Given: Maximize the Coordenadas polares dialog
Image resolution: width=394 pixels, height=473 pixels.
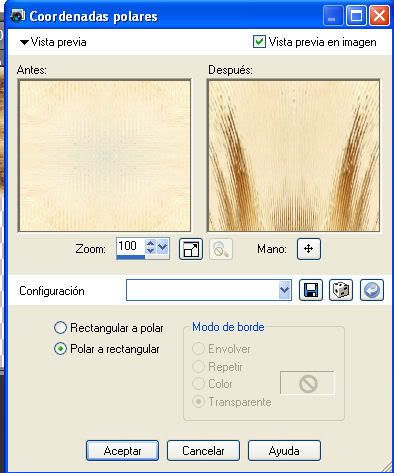Looking at the screenshot, I should coord(356,16).
